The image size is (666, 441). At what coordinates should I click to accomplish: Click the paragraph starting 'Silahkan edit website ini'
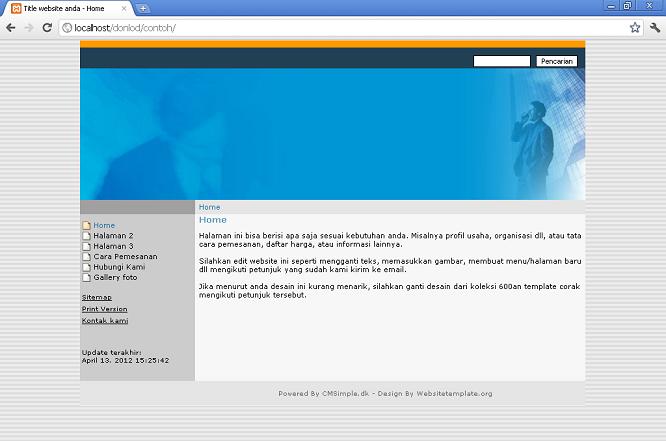point(390,265)
